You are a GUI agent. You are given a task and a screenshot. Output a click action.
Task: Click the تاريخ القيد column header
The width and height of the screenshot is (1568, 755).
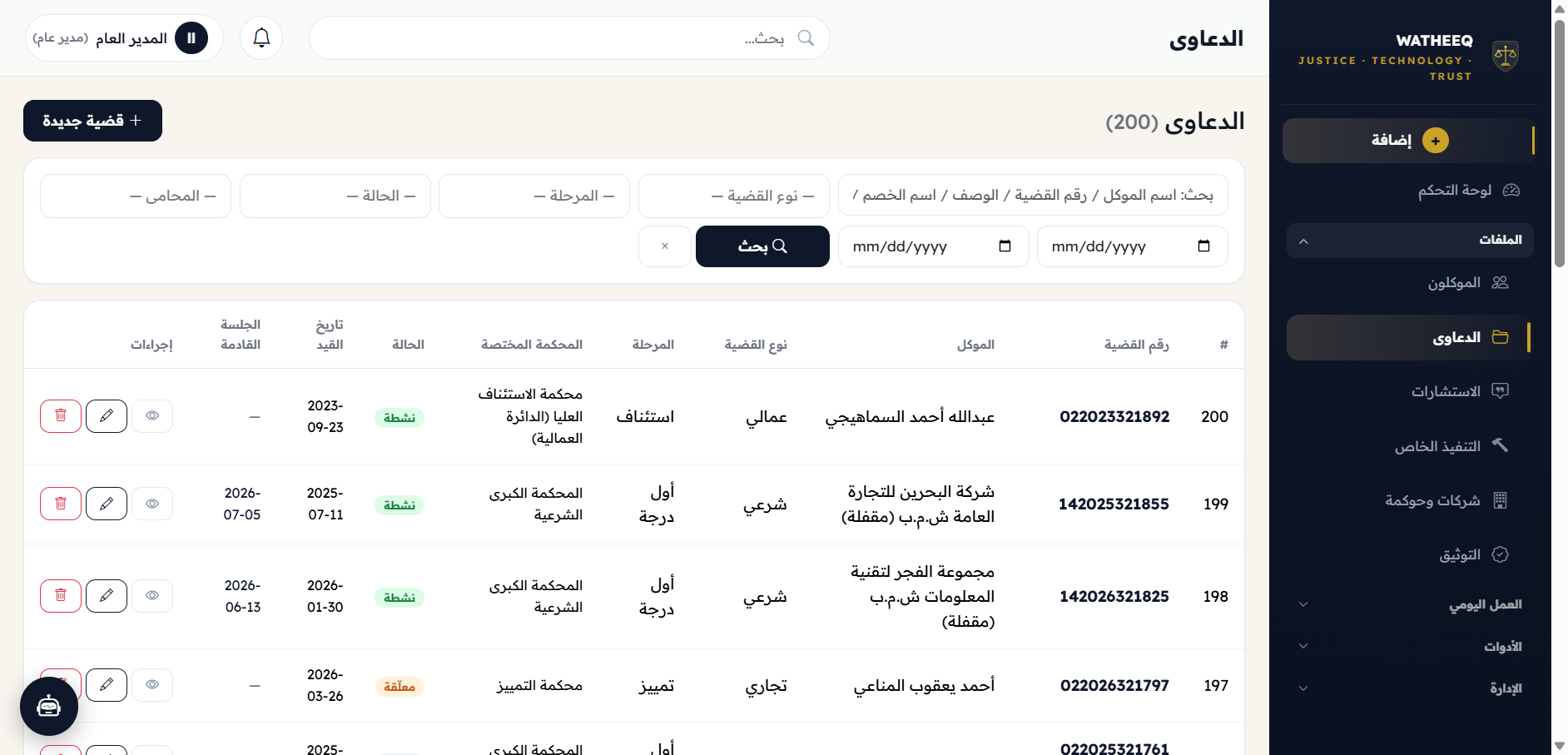click(330, 335)
